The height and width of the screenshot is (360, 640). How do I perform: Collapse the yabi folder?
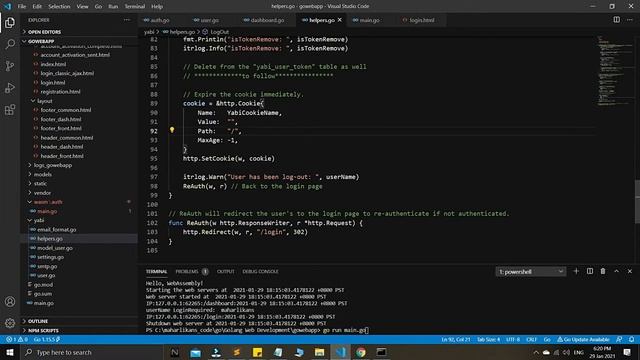pos(38,220)
